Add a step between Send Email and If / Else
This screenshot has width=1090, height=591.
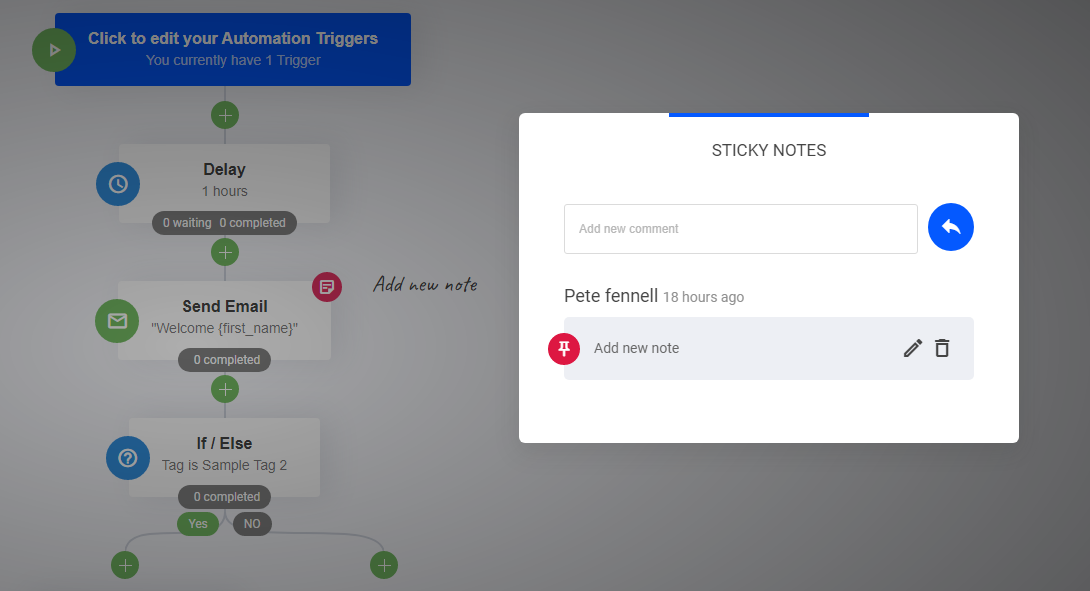click(x=225, y=389)
